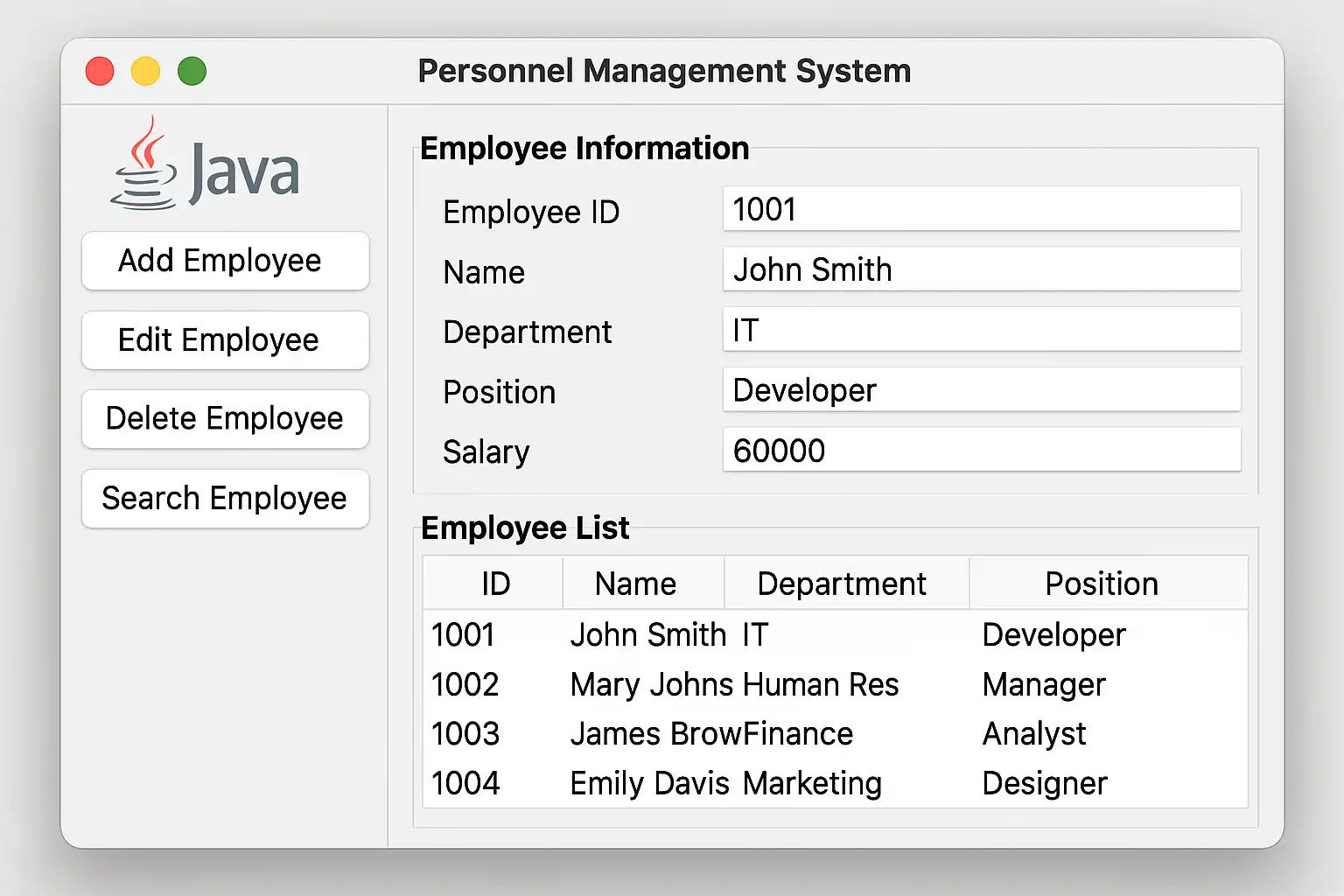Viewport: 1344px width, 896px height.
Task: Launch Search Employee from the sidebar
Action: pos(225,499)
